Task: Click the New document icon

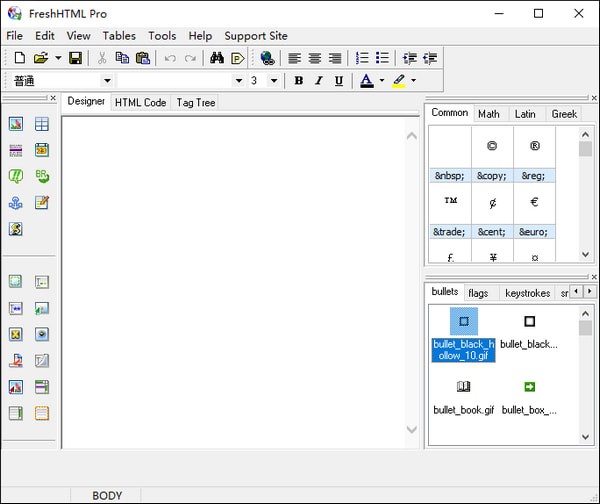Action: (19, 58)
